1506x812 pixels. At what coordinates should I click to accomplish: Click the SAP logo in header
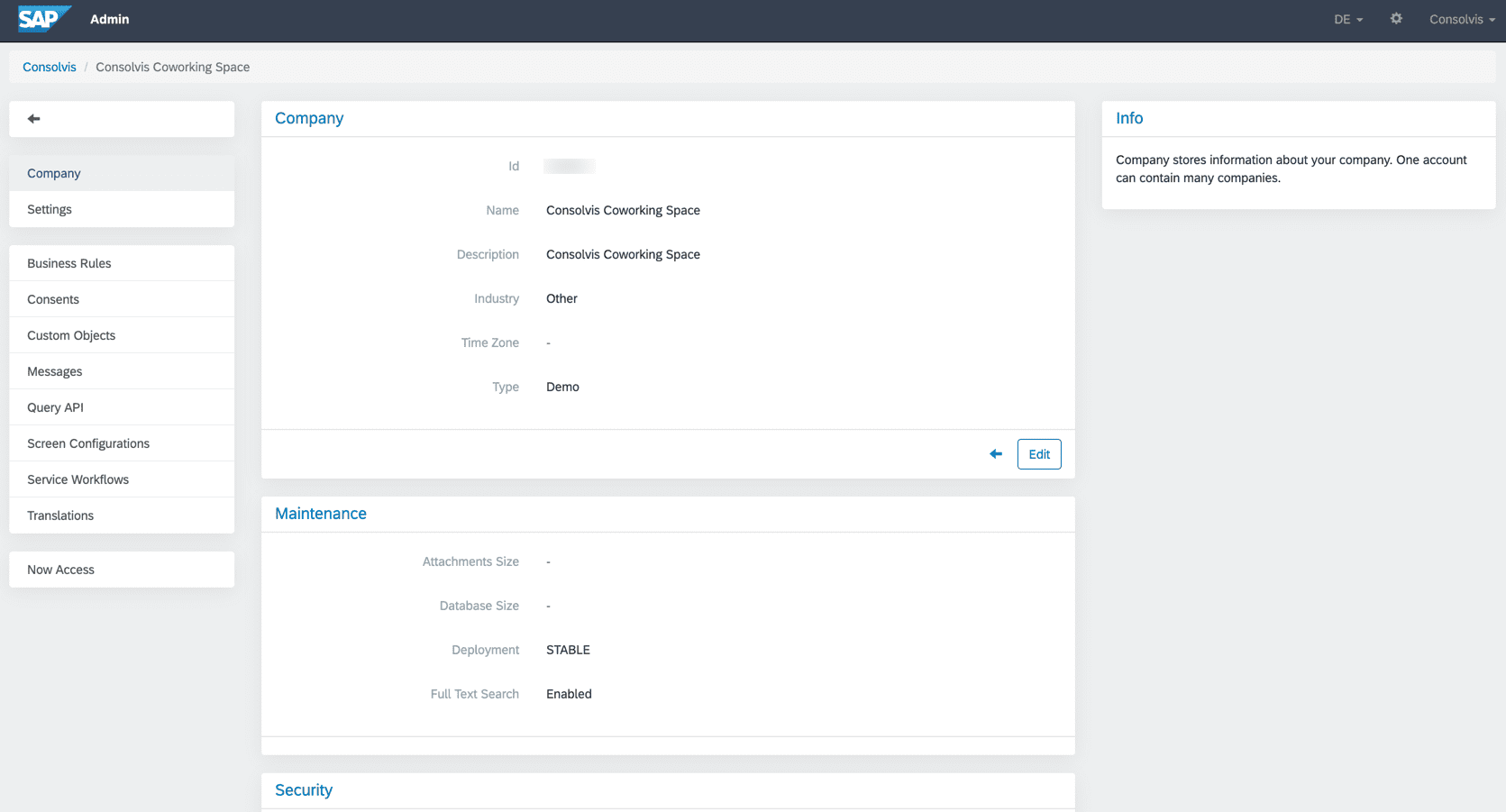coord(43,19)
